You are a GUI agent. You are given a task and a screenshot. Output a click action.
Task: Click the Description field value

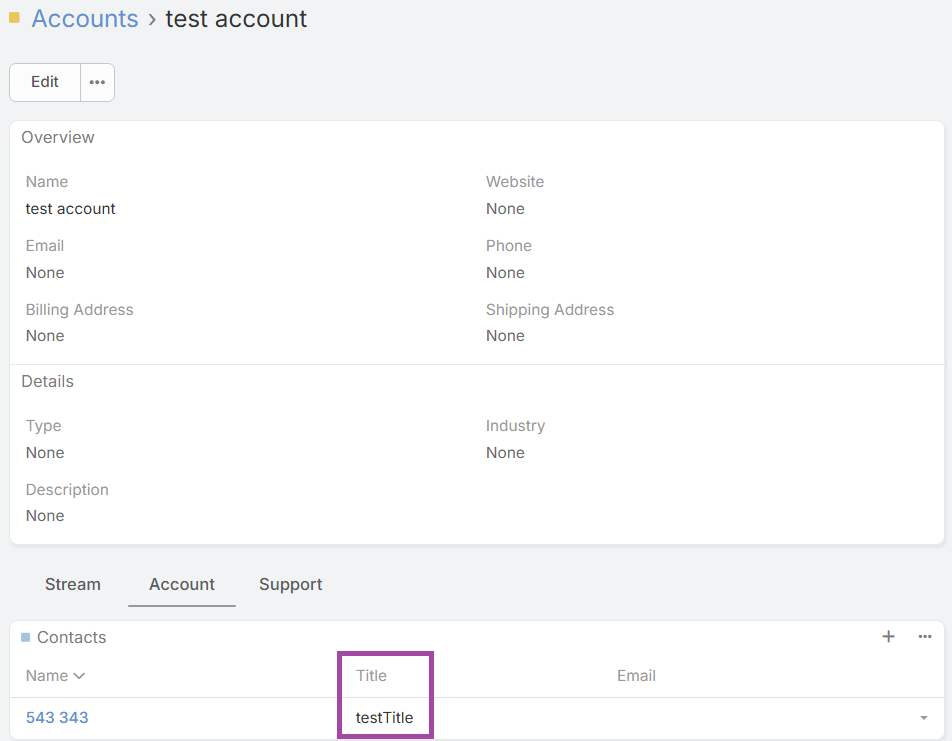[x=45, y=516]
